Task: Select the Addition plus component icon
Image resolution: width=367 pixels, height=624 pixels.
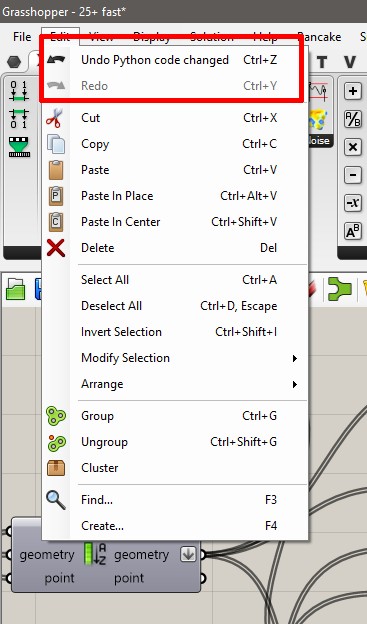Action: click(353, 91)
